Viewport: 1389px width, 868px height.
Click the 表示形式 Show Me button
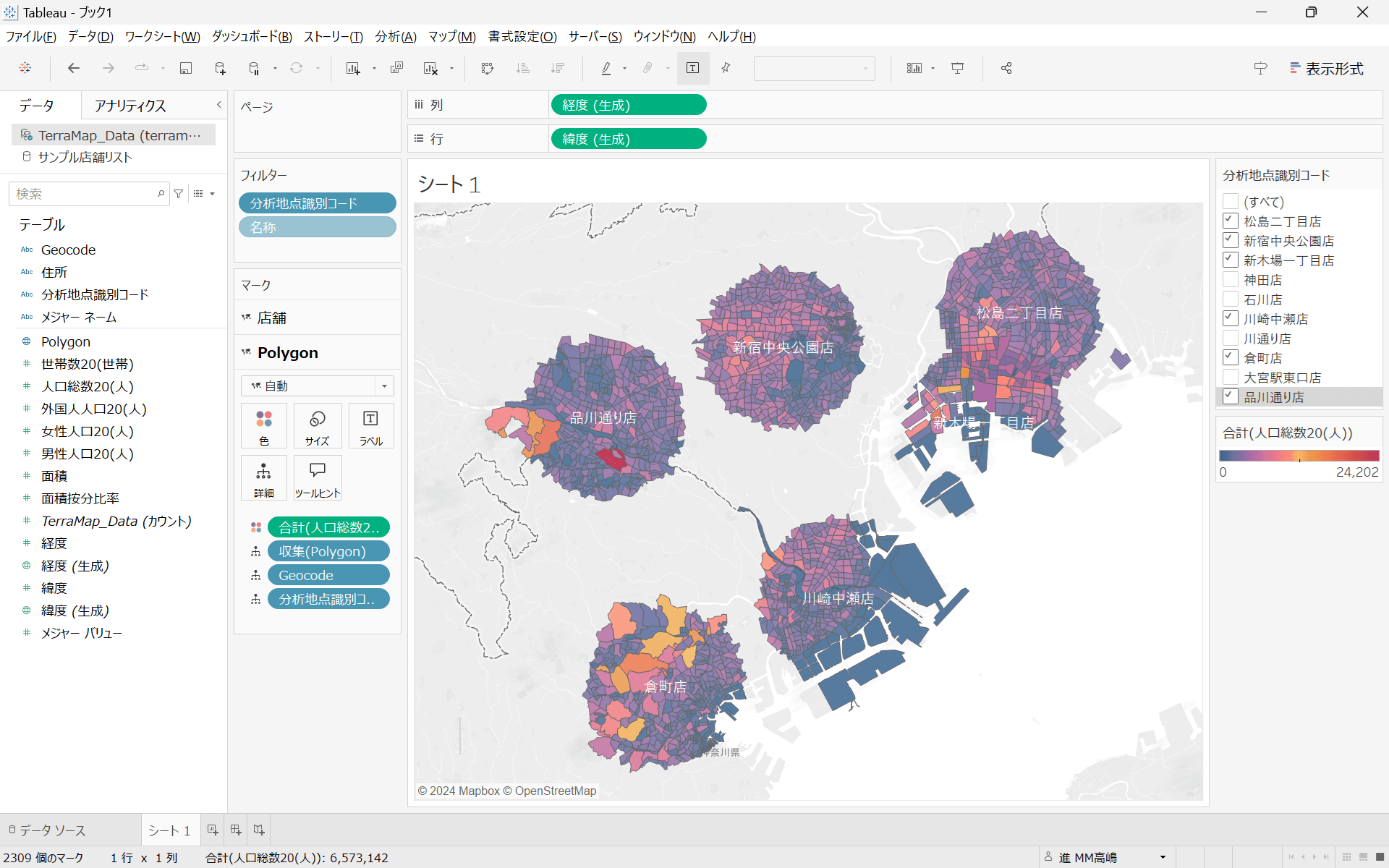(1326, 68)
